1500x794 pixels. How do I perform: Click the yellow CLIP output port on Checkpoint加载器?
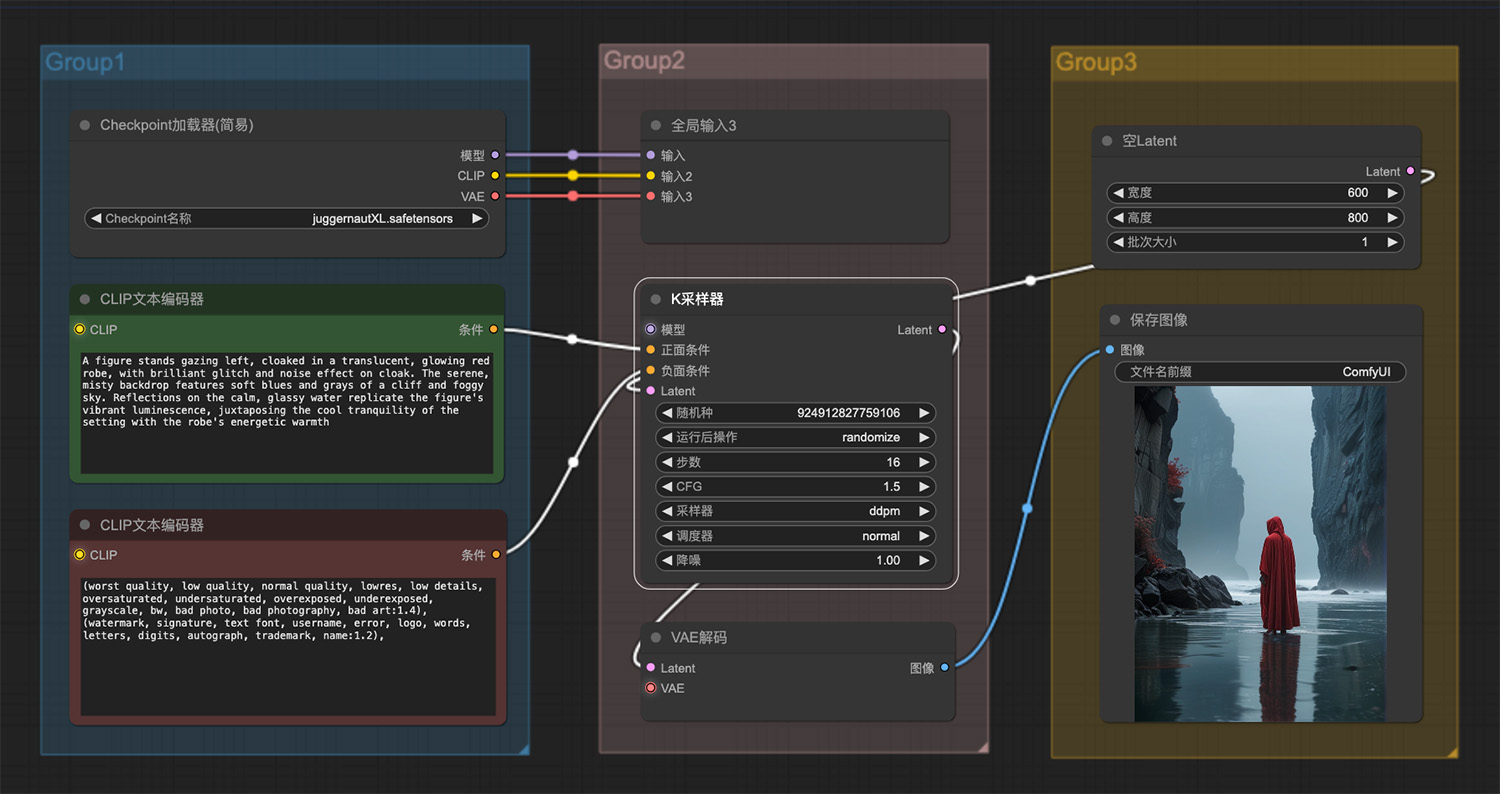(x=495, y=175)
